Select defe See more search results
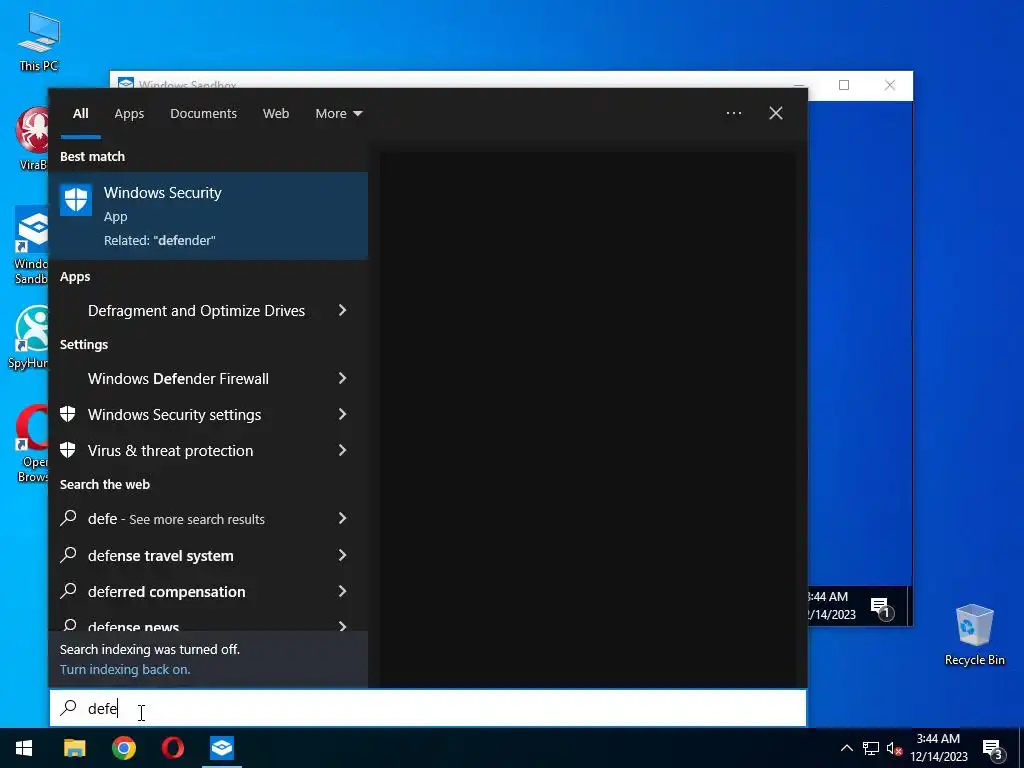The width and height of the screenshot is (1024, 768). (x=176, y=519)
